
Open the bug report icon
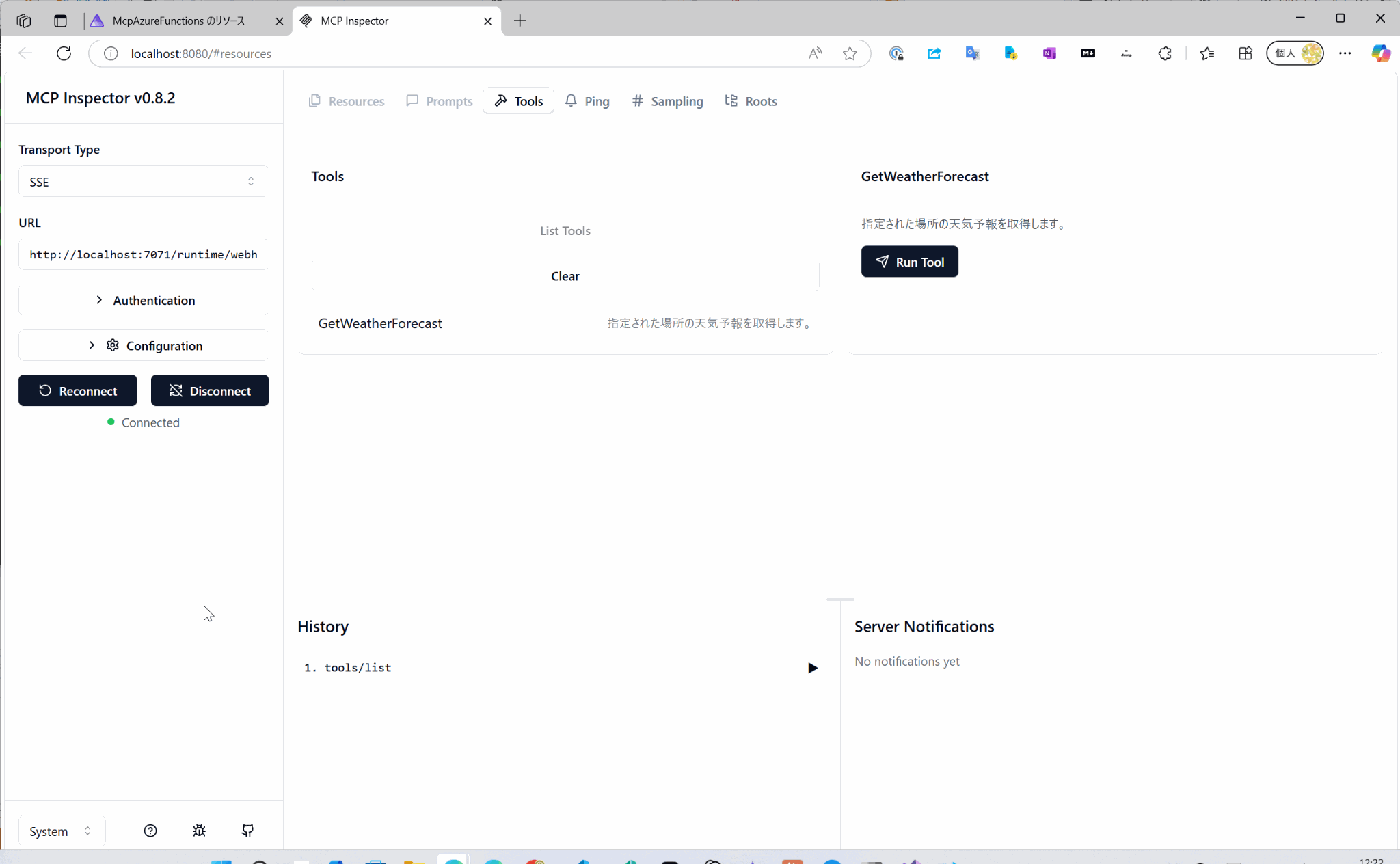199,831
